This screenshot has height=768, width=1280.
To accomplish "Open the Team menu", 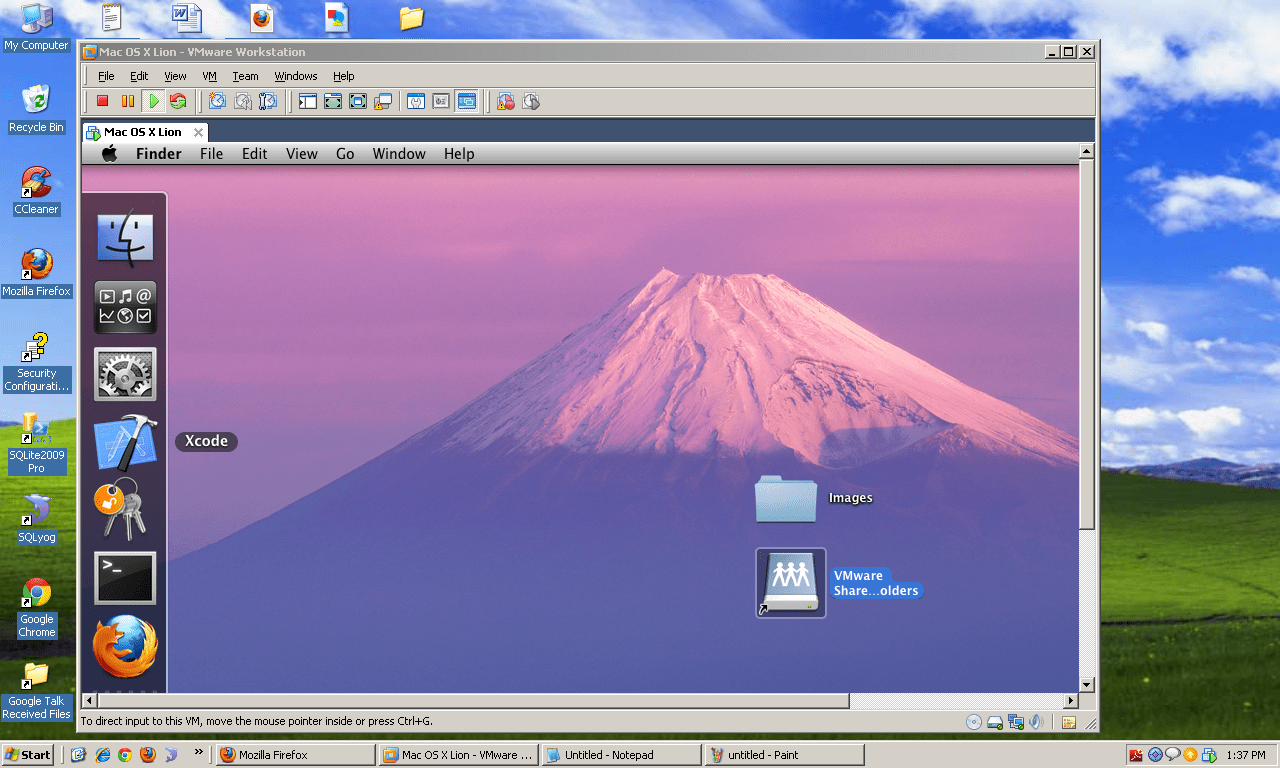I will coord(245,76).
